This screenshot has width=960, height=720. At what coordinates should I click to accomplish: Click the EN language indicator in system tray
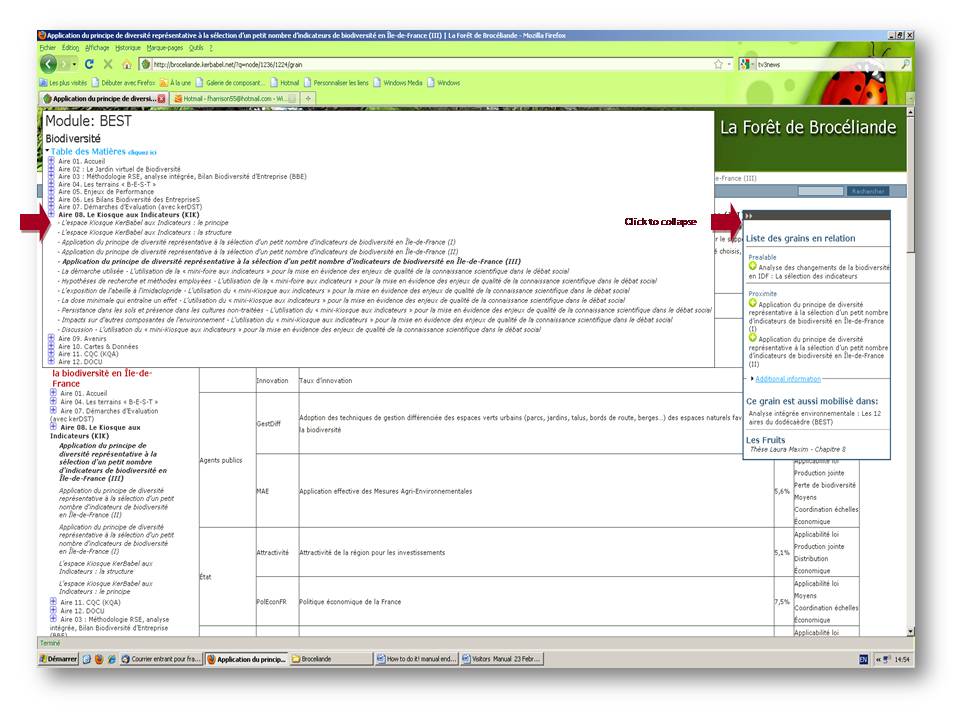click(x=863, y=659)
